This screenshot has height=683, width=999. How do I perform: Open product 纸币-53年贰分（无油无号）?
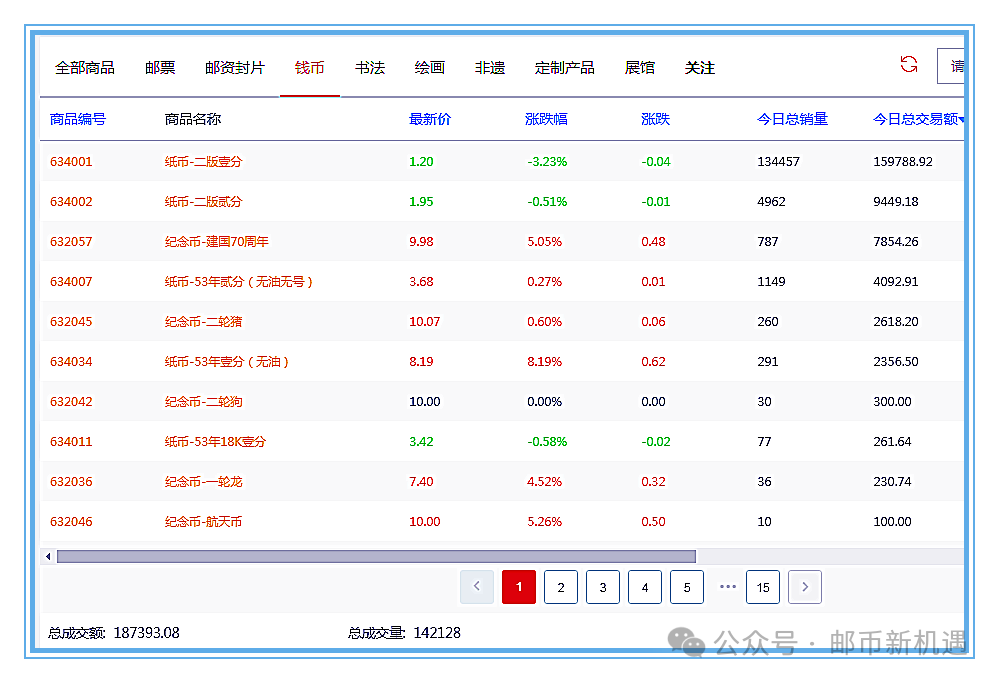[x=239, y=282]
